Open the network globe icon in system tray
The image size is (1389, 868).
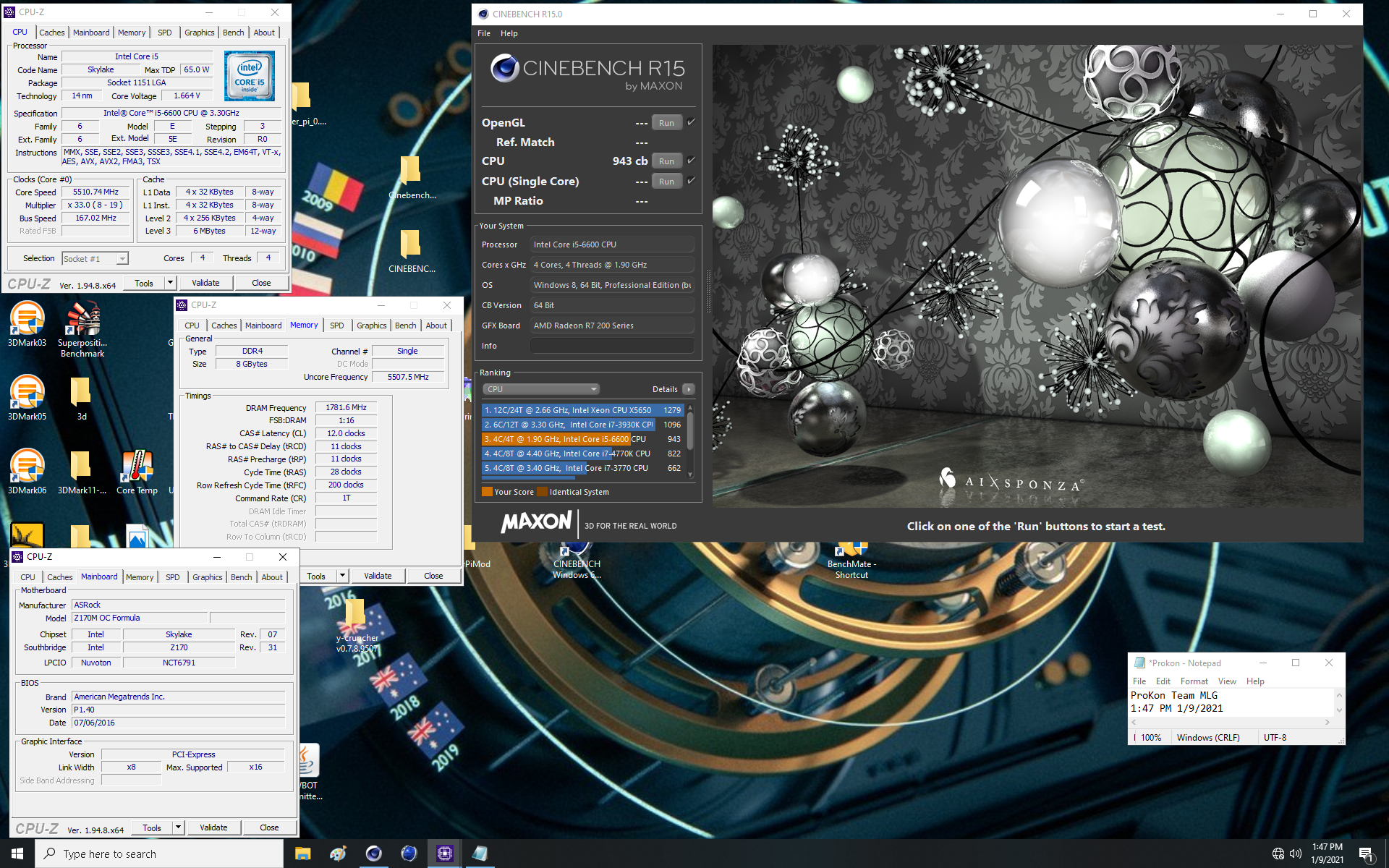coord(1278,854)
